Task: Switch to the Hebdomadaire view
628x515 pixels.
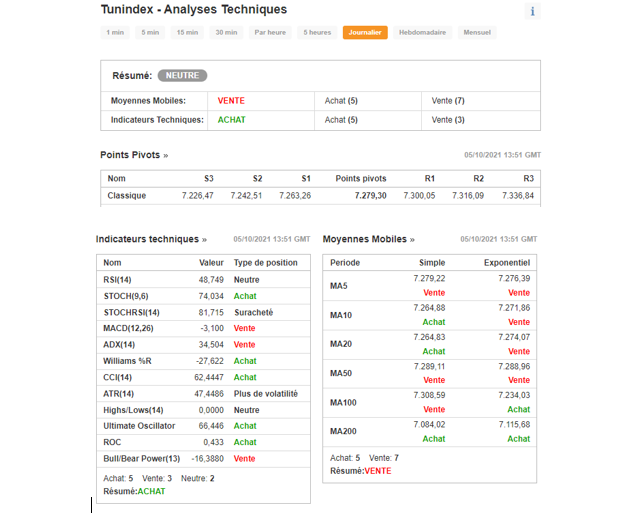Action: pyautogui.click(x=421, y=32)
